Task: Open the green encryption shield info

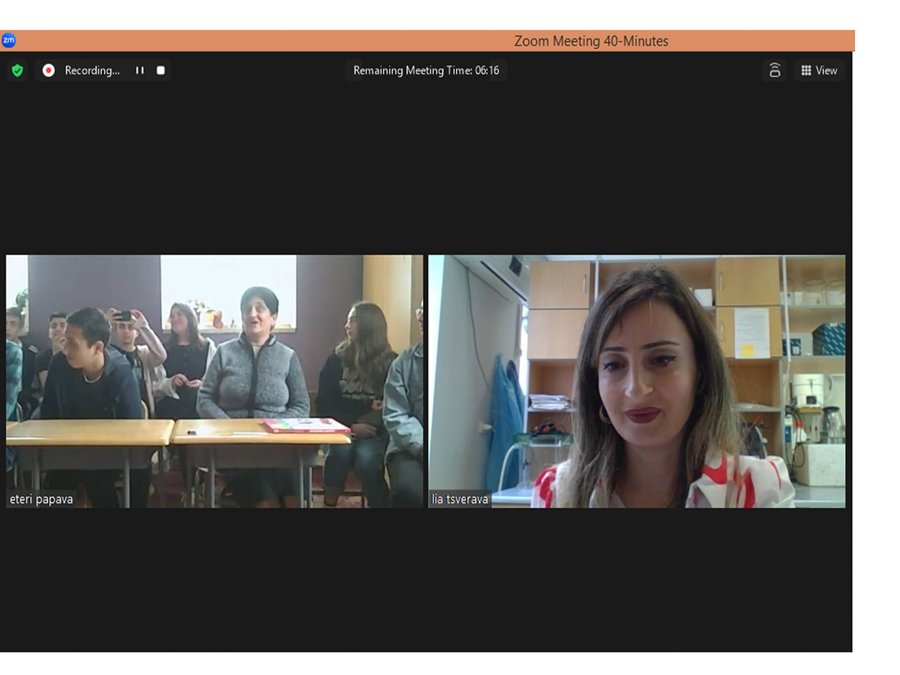Action: pos(17,71)
